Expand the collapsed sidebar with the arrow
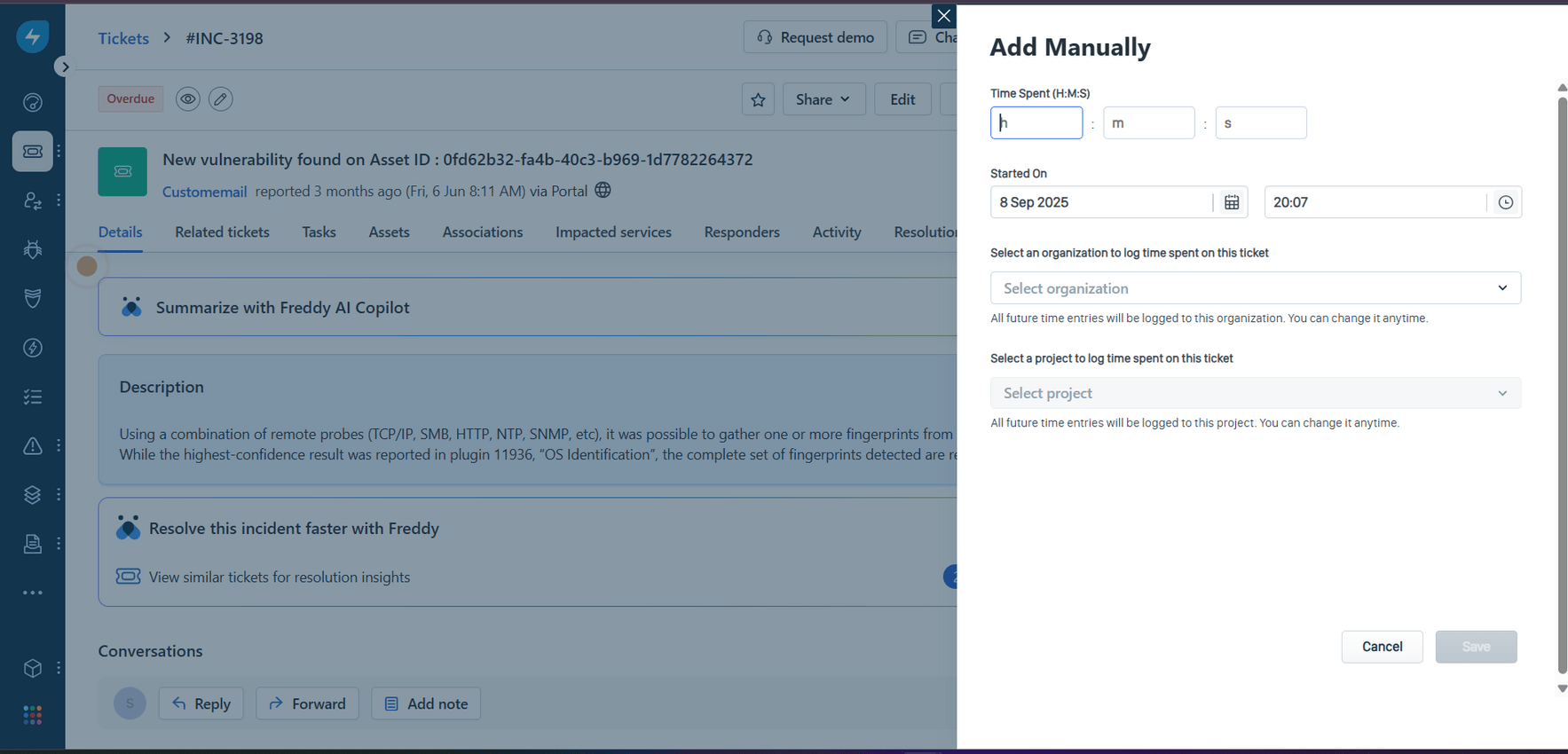The image size is (1568, 754). (x=64, y=67)
